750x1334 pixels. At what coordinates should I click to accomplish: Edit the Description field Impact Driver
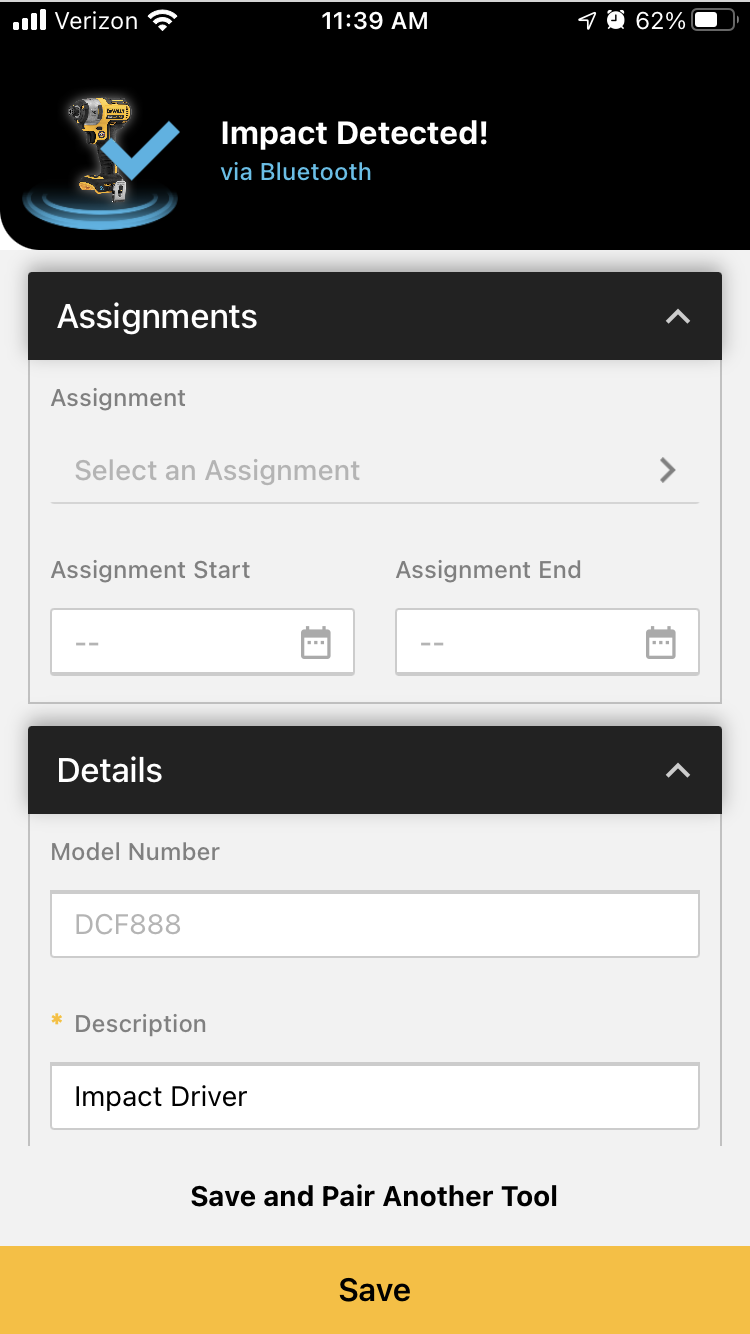coord(375,1097)
